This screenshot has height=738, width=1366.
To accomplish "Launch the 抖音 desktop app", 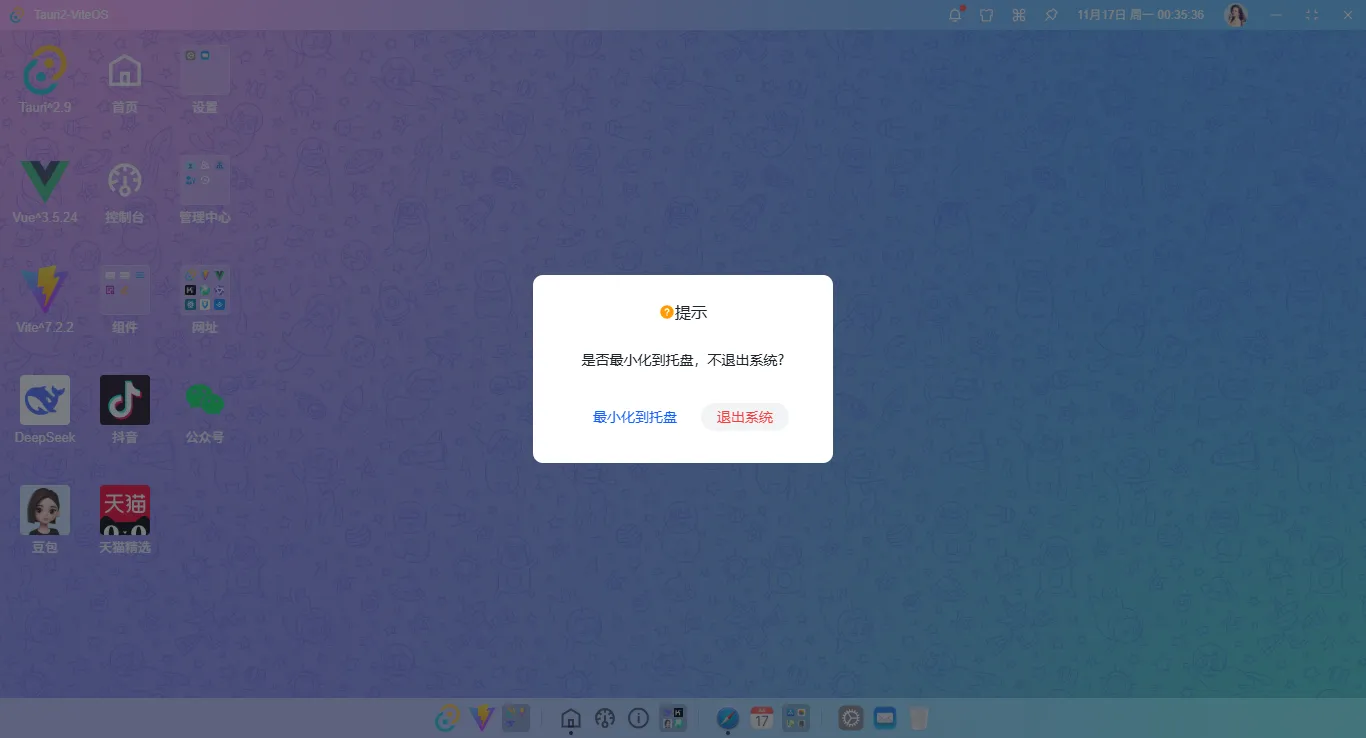I will pyautogui.click(x=124, y=399).
